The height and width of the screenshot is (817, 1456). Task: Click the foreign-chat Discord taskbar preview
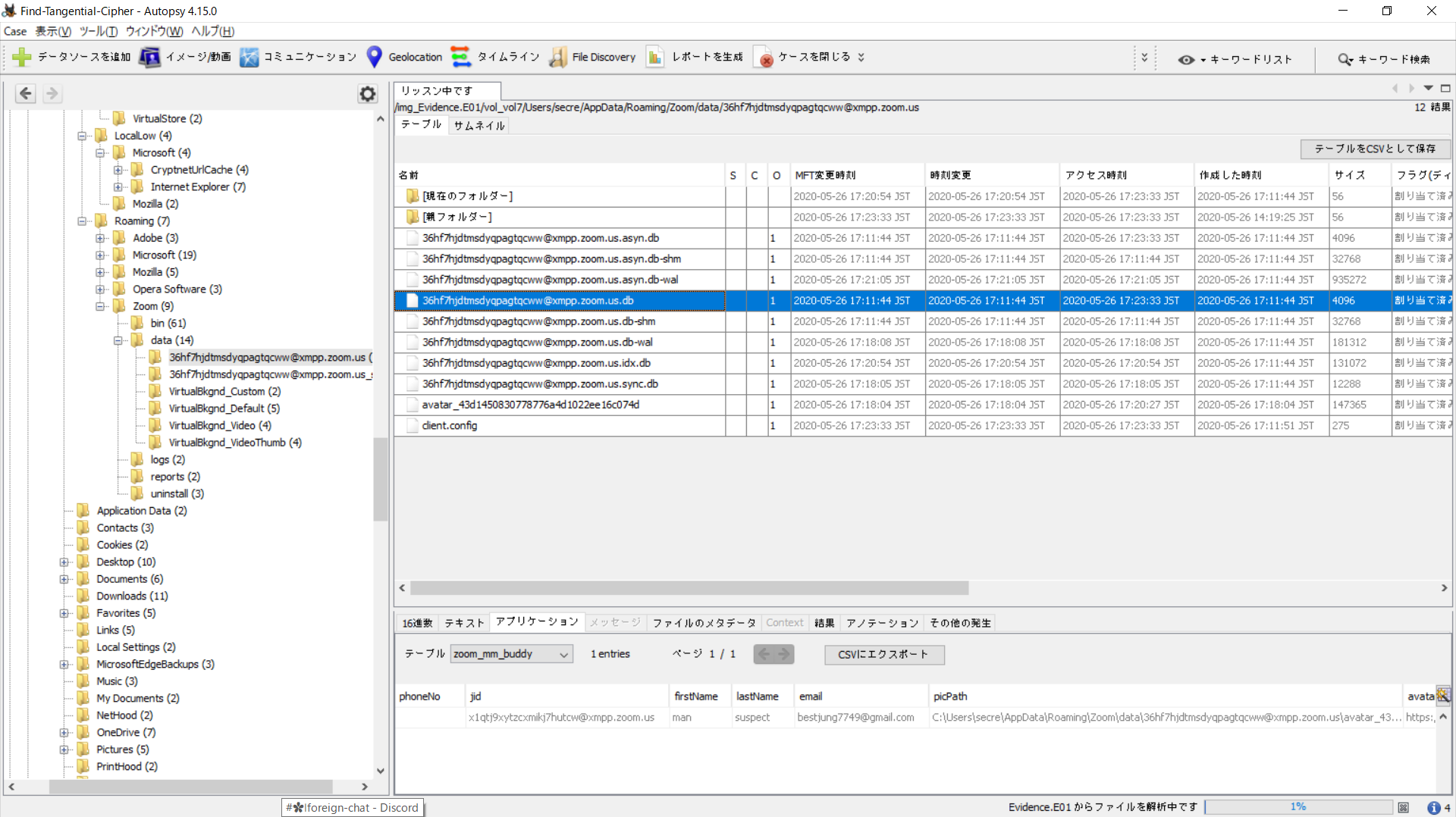pyautogui.click(x=352, y=808)
